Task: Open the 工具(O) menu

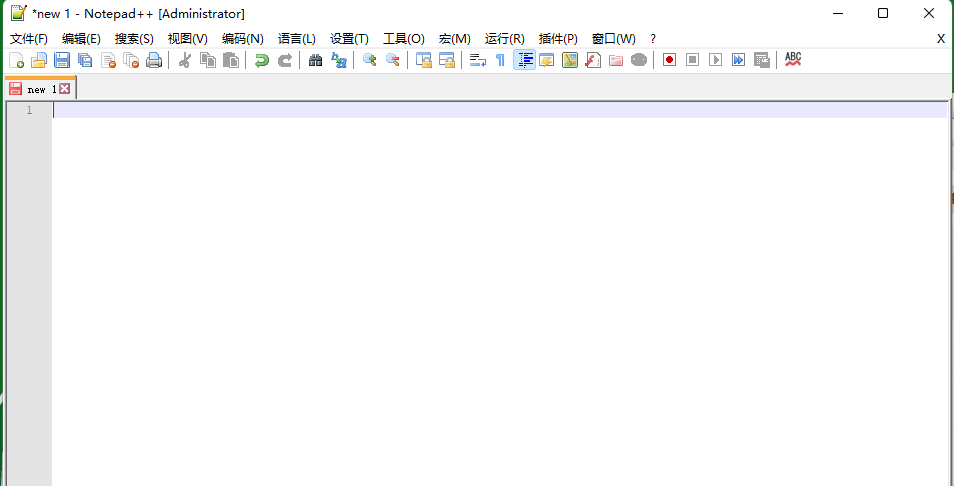Action: pyautogui.click(x=403, y=39)
